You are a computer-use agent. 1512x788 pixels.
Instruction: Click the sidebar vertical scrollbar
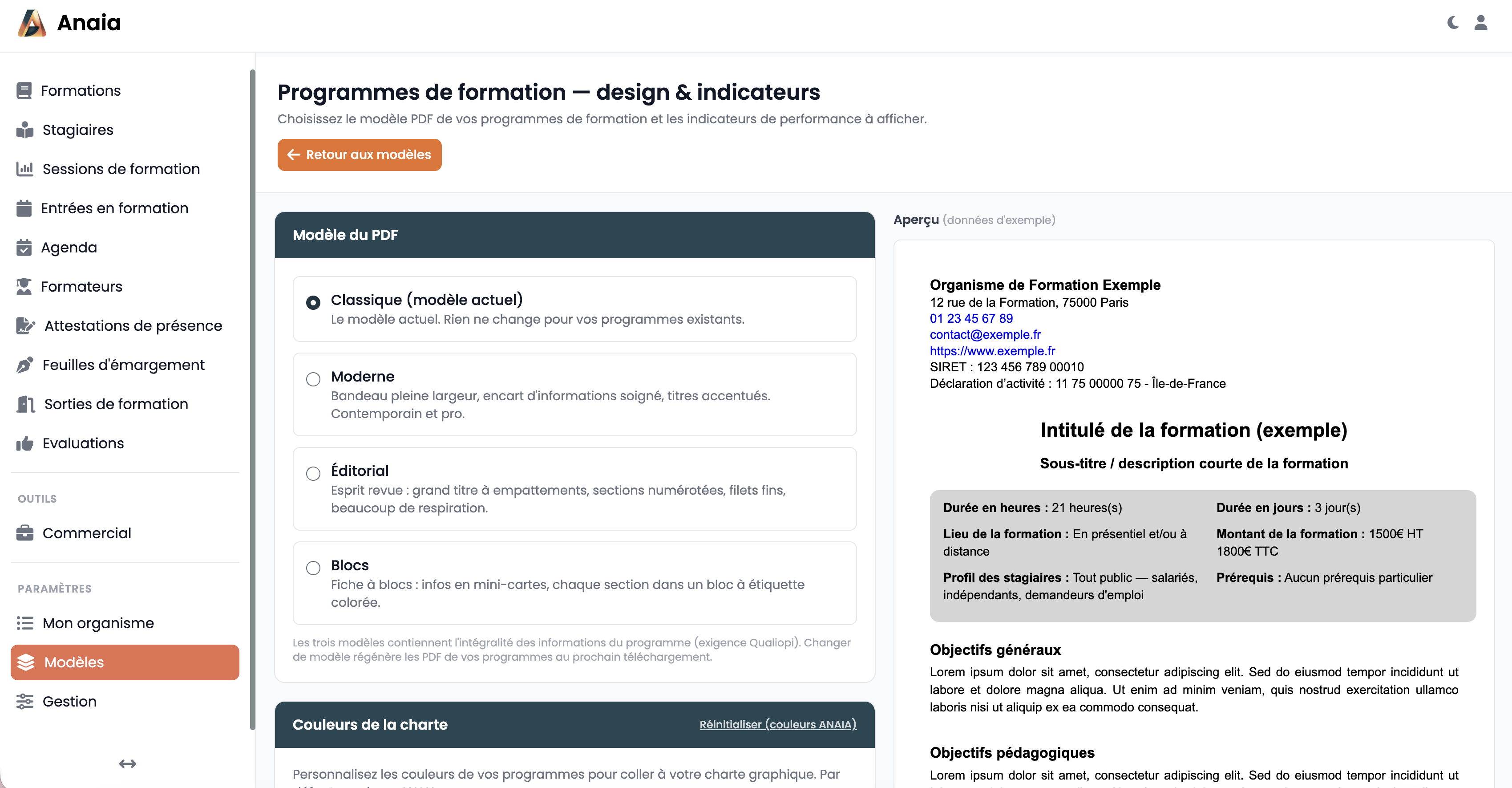[x=252, y=399]
